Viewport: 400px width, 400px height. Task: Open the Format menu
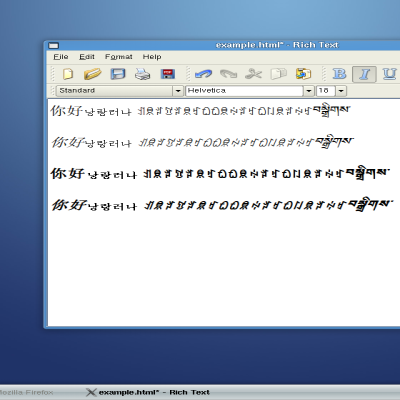click(x=119, y=57)
